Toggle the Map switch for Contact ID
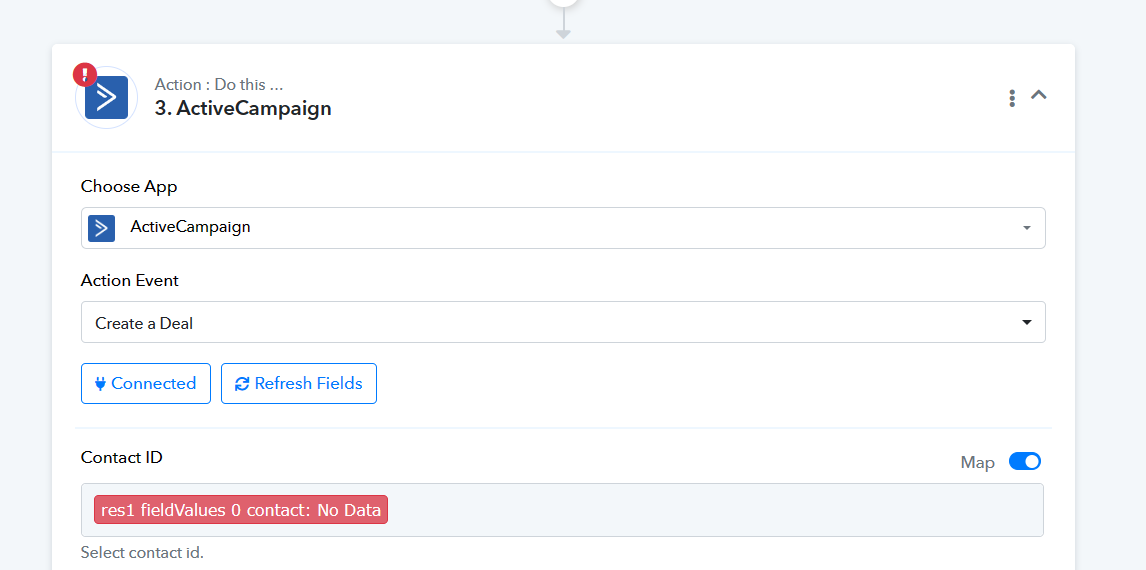The height and width of the screenshot is (570, 1146). point(1025,461)
